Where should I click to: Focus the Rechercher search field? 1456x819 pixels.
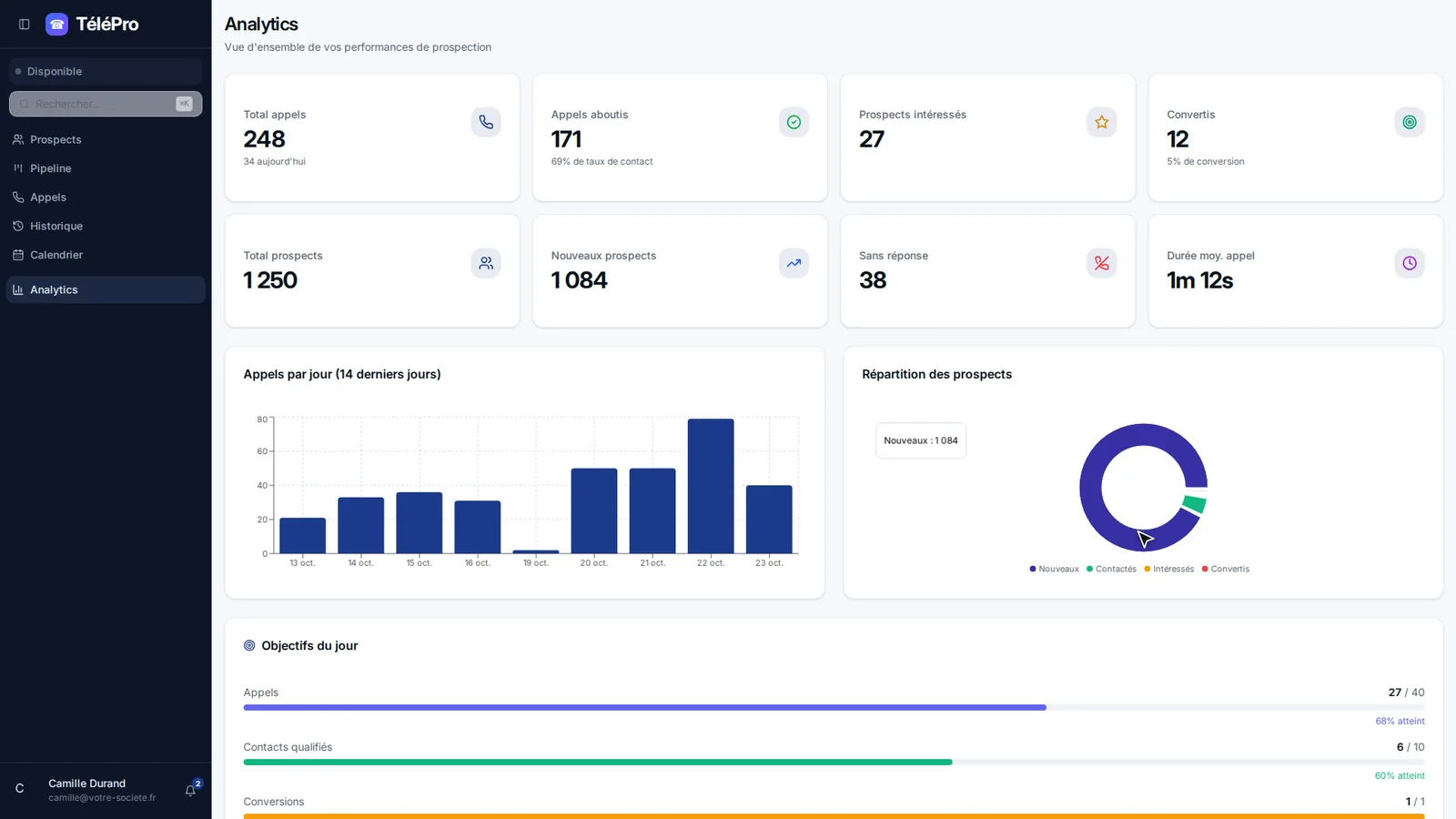(106, 104)
